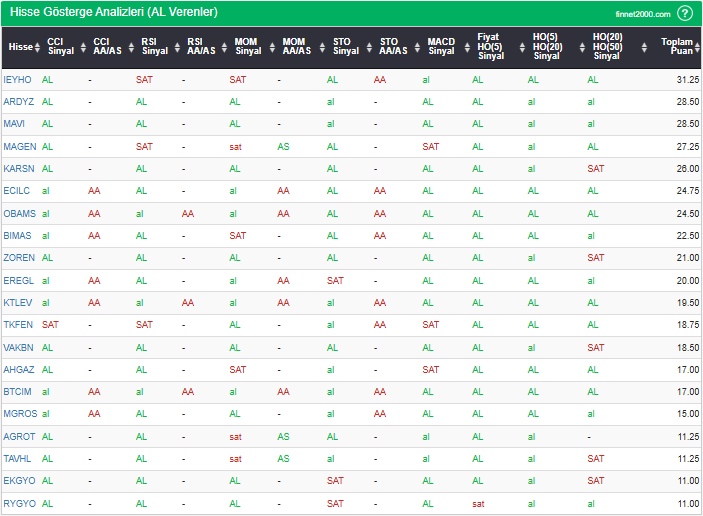Open KTLEV stock link

[18, 303]
